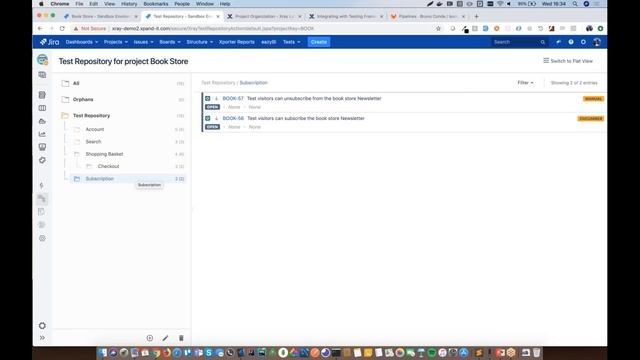Open the eazyBI navbar item

coord(269,42)
